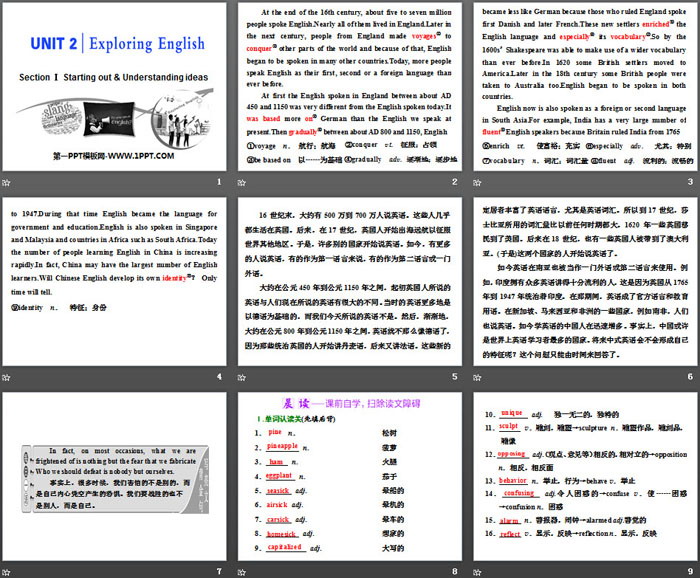Click the star icon under slide 4

pos(9,376)
